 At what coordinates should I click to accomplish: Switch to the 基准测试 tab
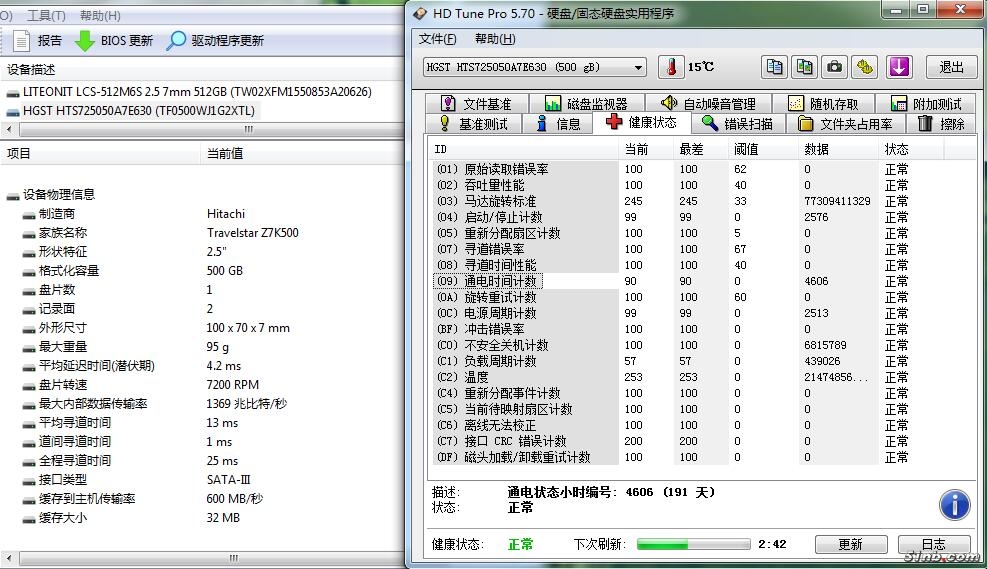[x=473, y=124]
